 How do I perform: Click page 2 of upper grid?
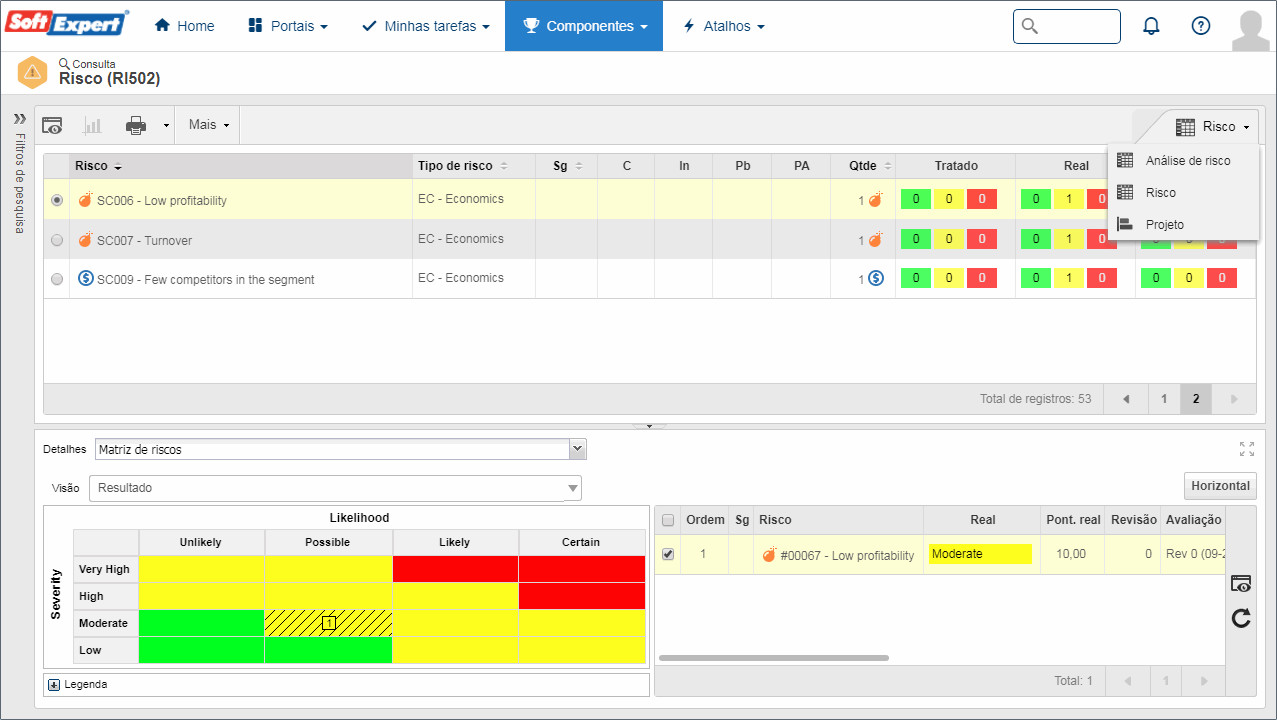[x=1196, y=399]
